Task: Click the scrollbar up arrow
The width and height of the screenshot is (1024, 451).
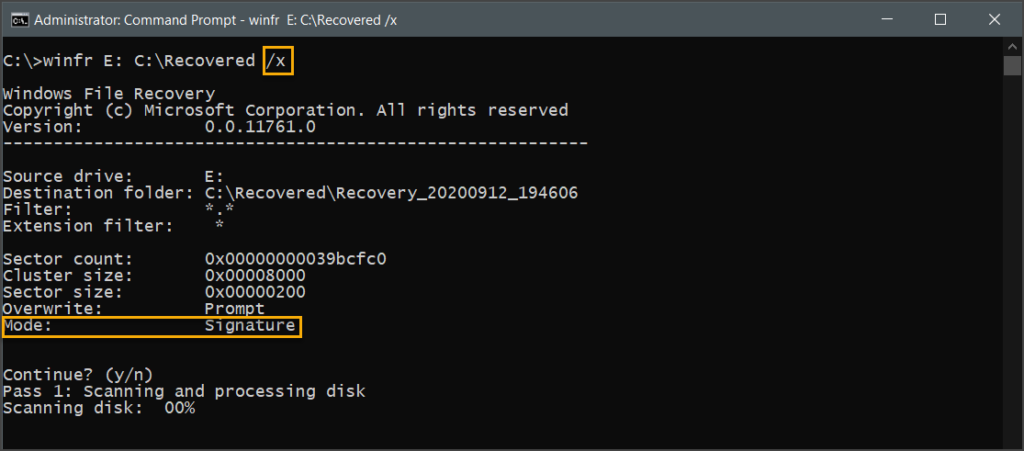Action: 1012,46
